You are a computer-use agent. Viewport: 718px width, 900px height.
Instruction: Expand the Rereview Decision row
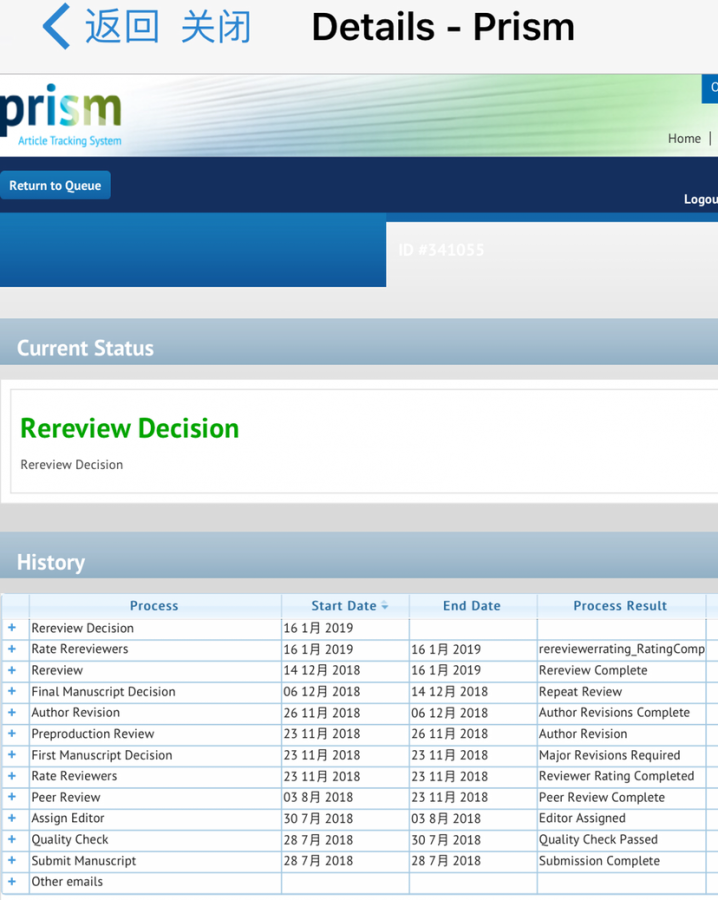12,628
